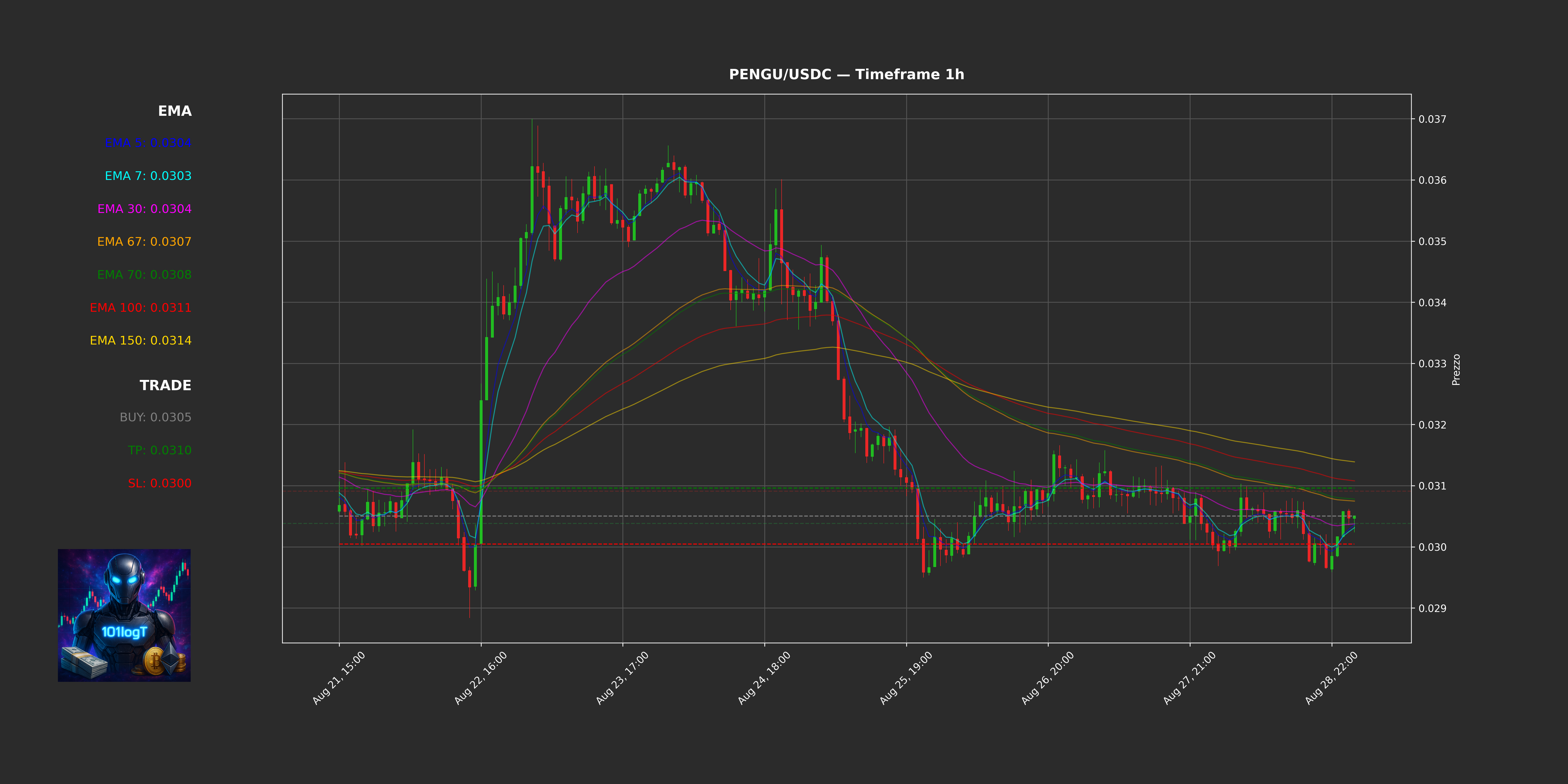Click the EMA 150: 0.0314 label
The width and height of the screenshot is (1568, 784).
click(x=141, y=340)
